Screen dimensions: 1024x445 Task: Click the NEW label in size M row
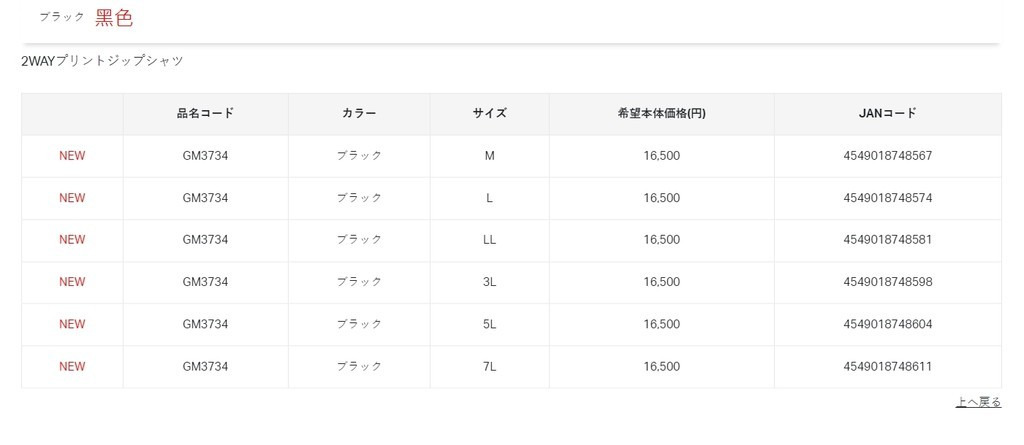point(72,156)
